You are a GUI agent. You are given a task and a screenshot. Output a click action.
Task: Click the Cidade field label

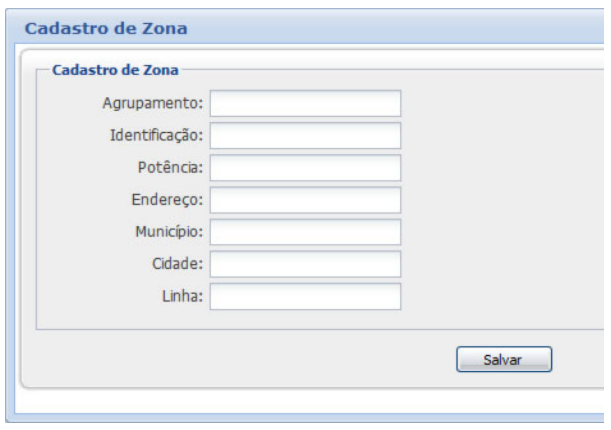pos(178,264)
